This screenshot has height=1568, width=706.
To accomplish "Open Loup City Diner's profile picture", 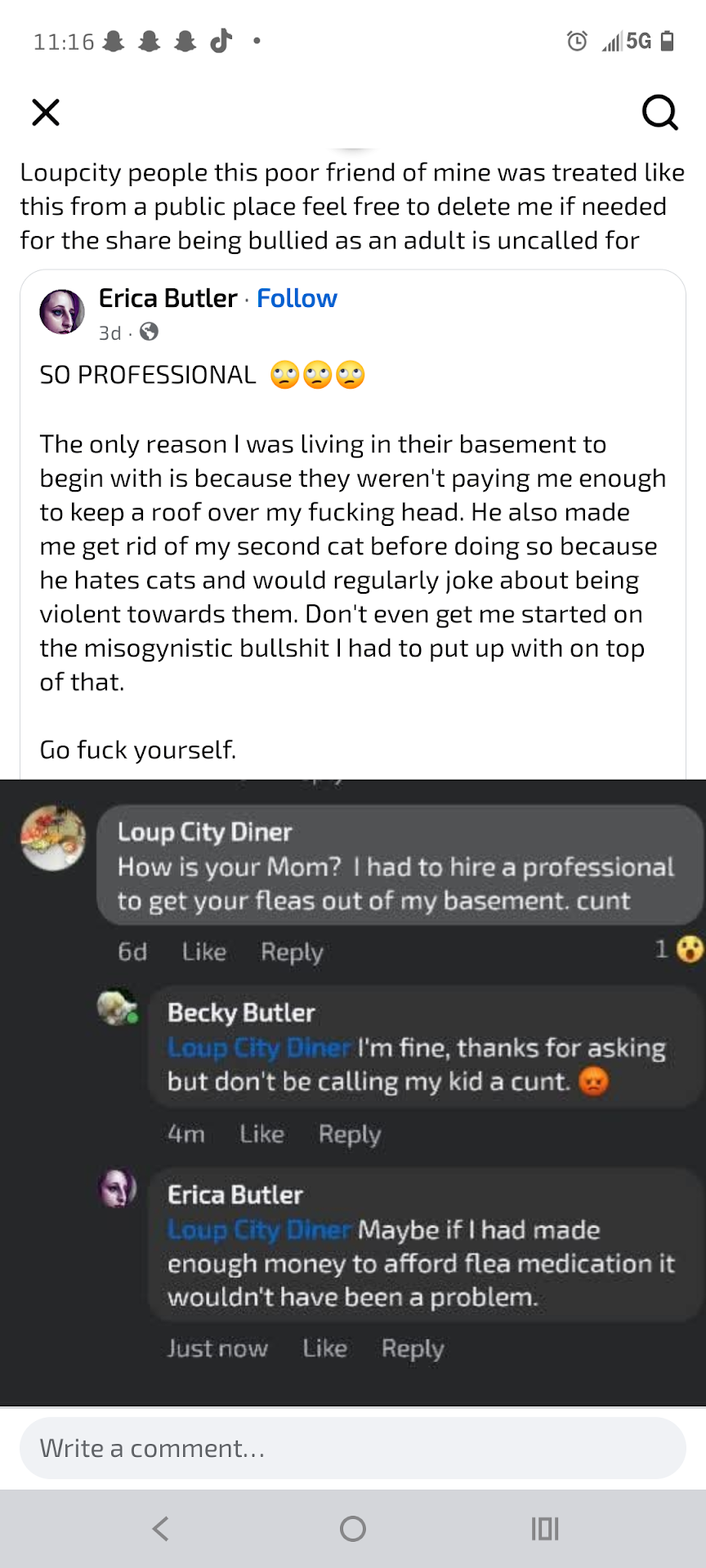I will point(53,838).
